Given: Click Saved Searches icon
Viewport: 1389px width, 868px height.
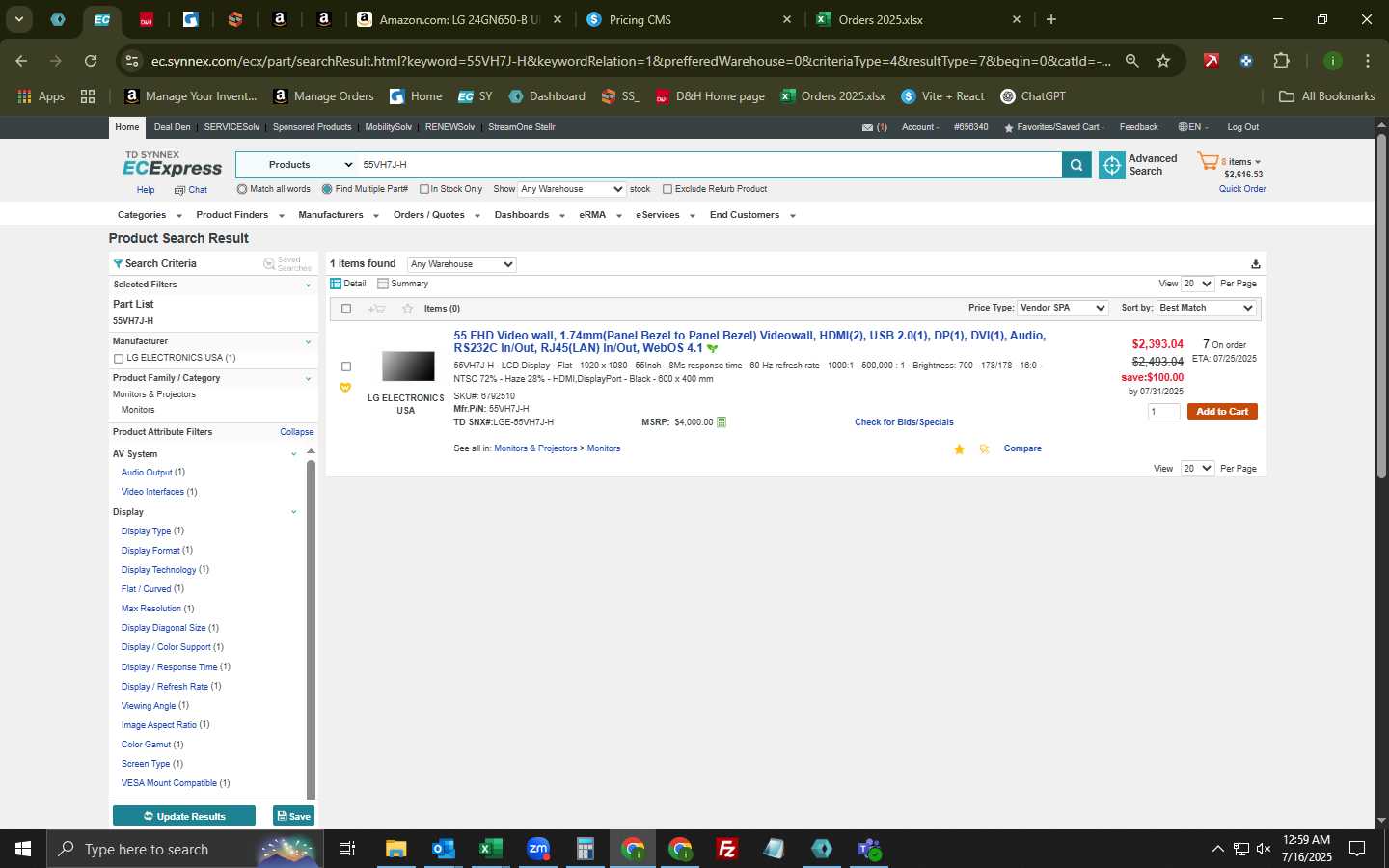Looking at the screenshot, I should (x=269, y=264).
